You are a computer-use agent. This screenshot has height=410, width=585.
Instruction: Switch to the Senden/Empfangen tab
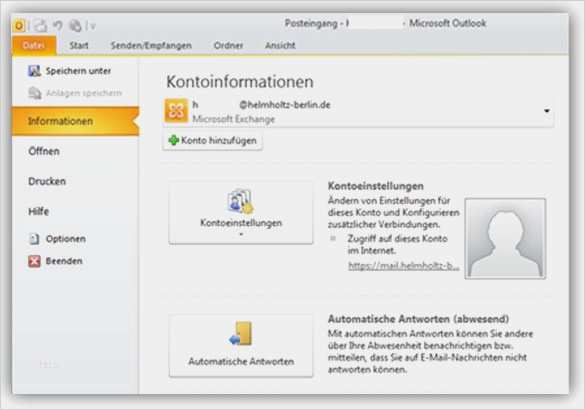(x=151, y=46)
